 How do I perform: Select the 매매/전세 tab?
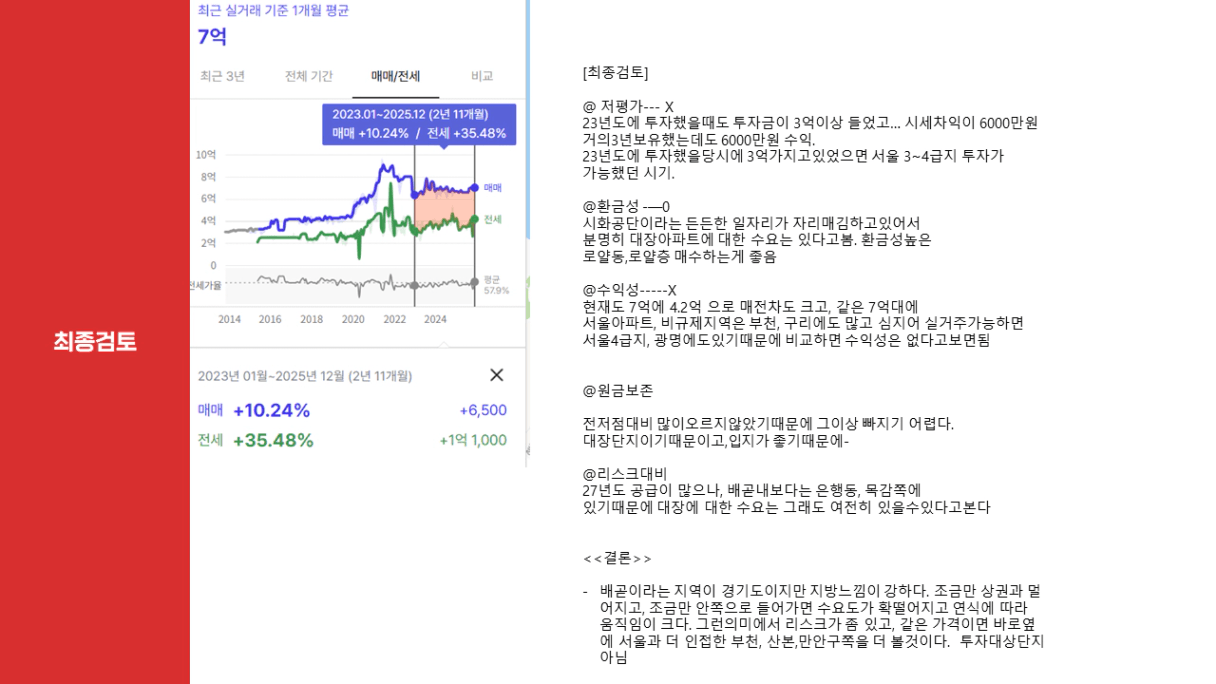pos(395,76)
